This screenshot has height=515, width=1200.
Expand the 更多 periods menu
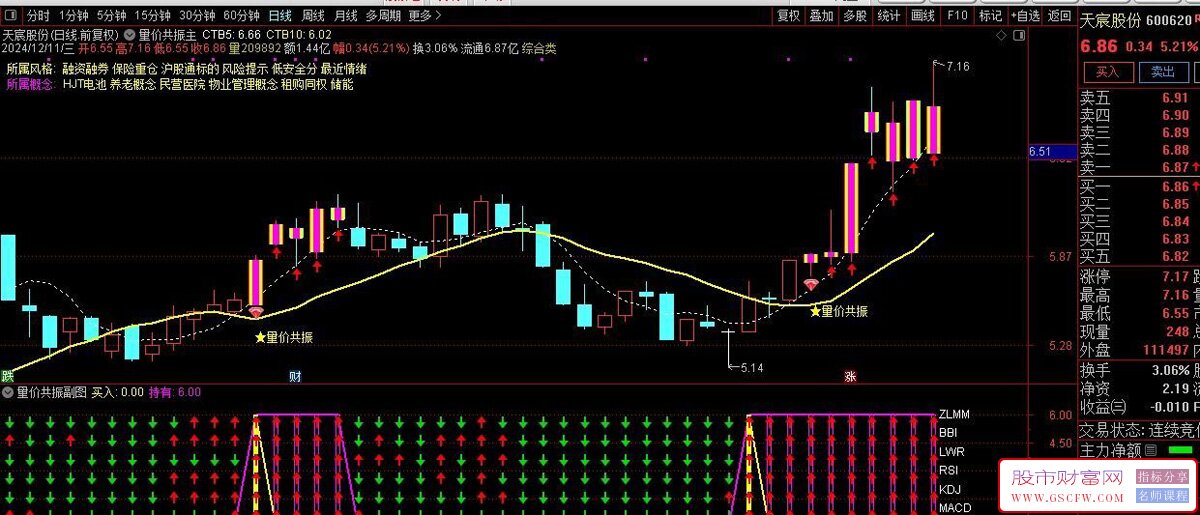424,16
